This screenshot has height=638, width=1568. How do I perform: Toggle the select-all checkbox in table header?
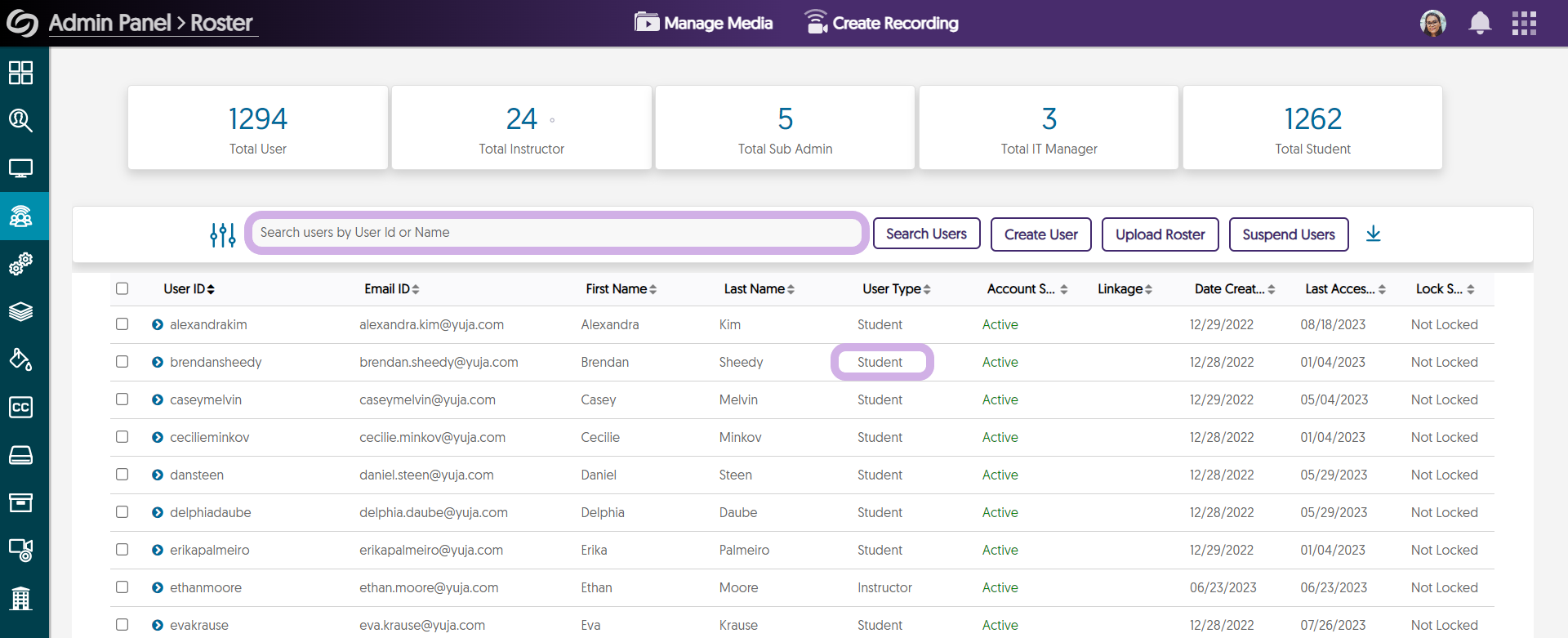tap(122, 288)
